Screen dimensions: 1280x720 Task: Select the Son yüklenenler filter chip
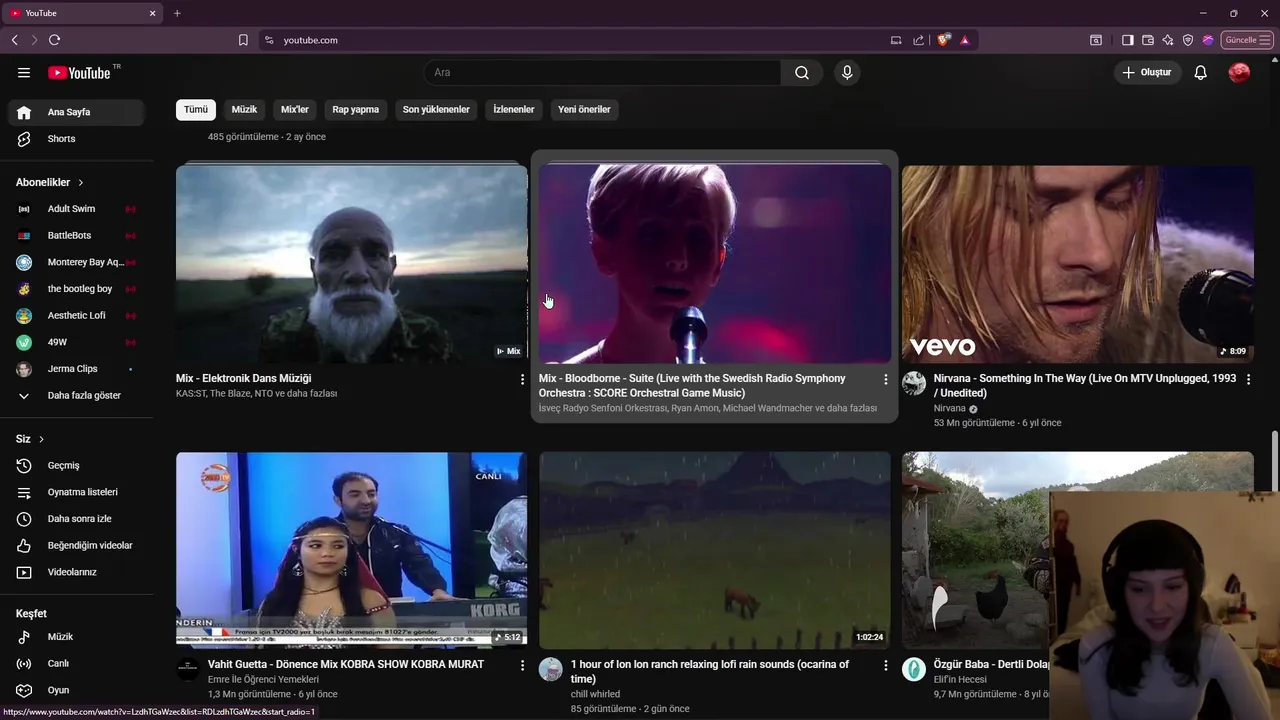[x=436, y=109]
